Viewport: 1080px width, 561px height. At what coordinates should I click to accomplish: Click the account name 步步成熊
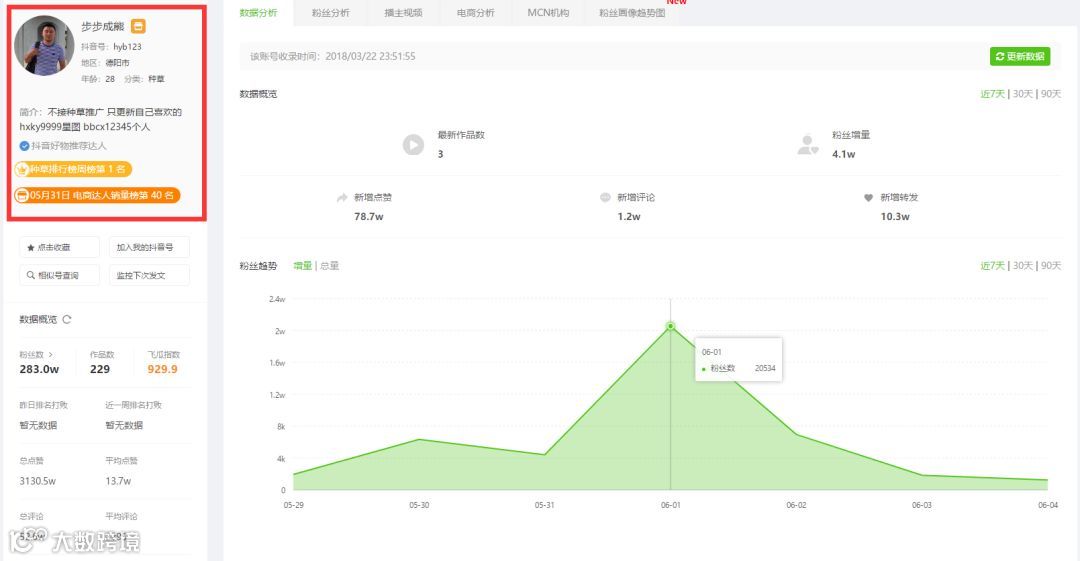103,27
